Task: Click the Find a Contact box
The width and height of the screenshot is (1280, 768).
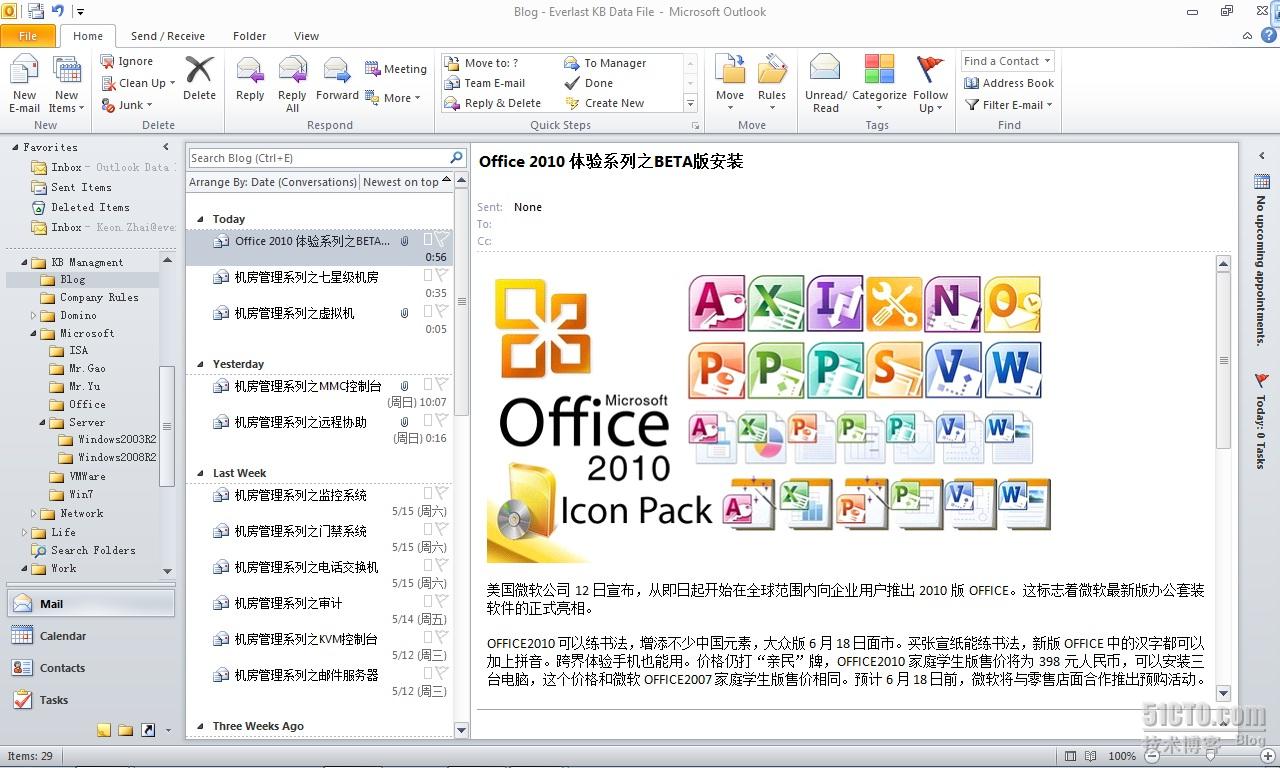Action: [1008, 61]
